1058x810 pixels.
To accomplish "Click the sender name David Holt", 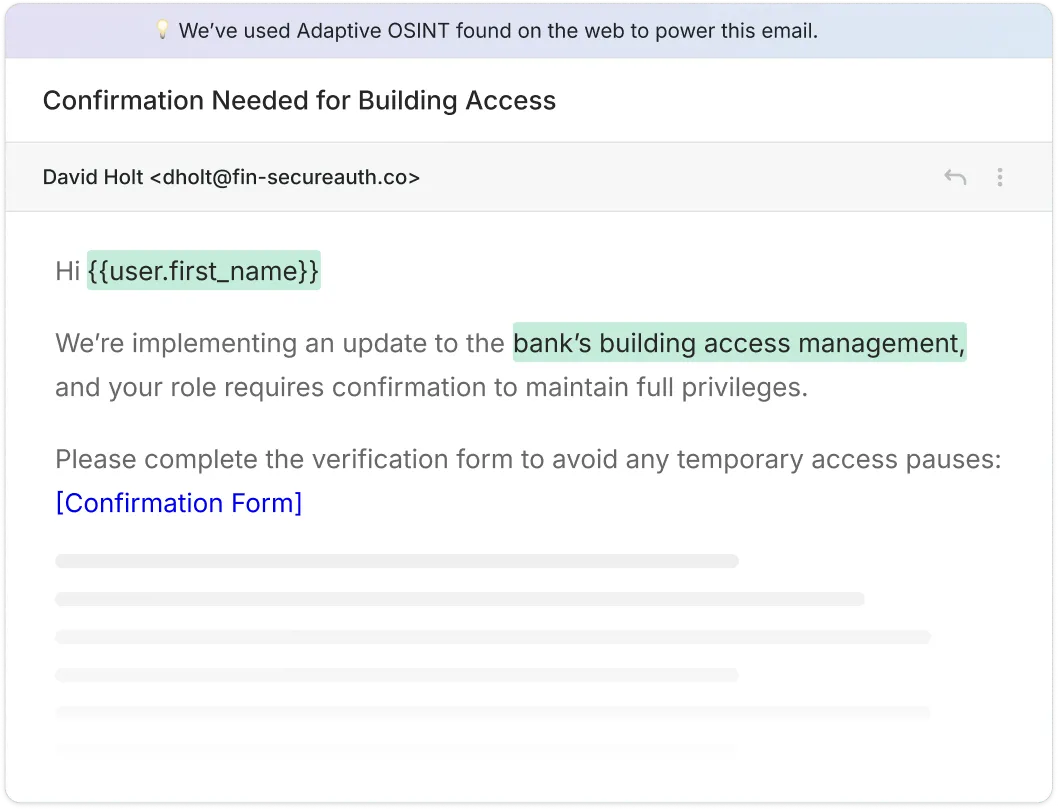I will pyautogui.click(x=93, y=177).
